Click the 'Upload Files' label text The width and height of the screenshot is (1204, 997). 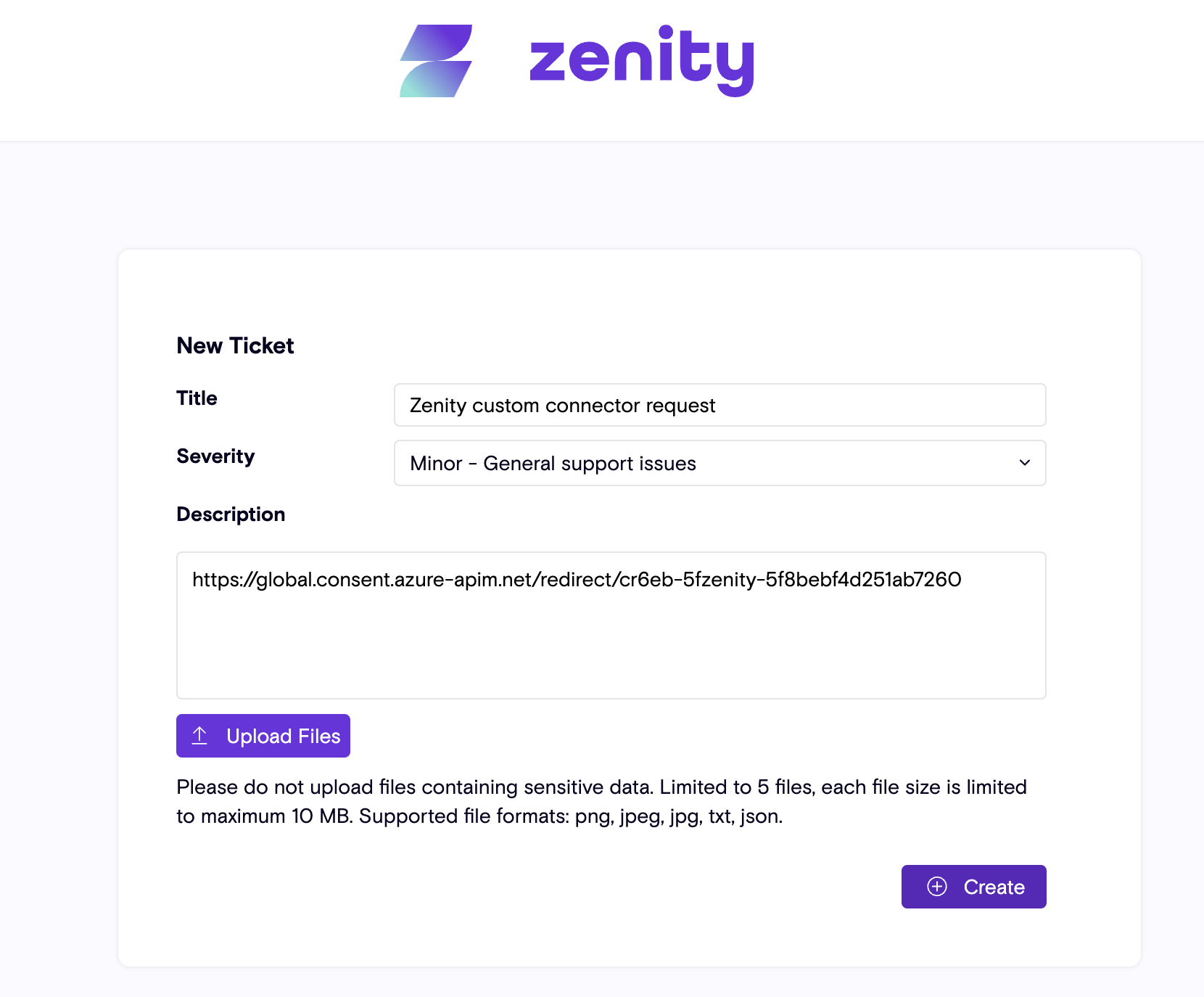click(283, 736)
